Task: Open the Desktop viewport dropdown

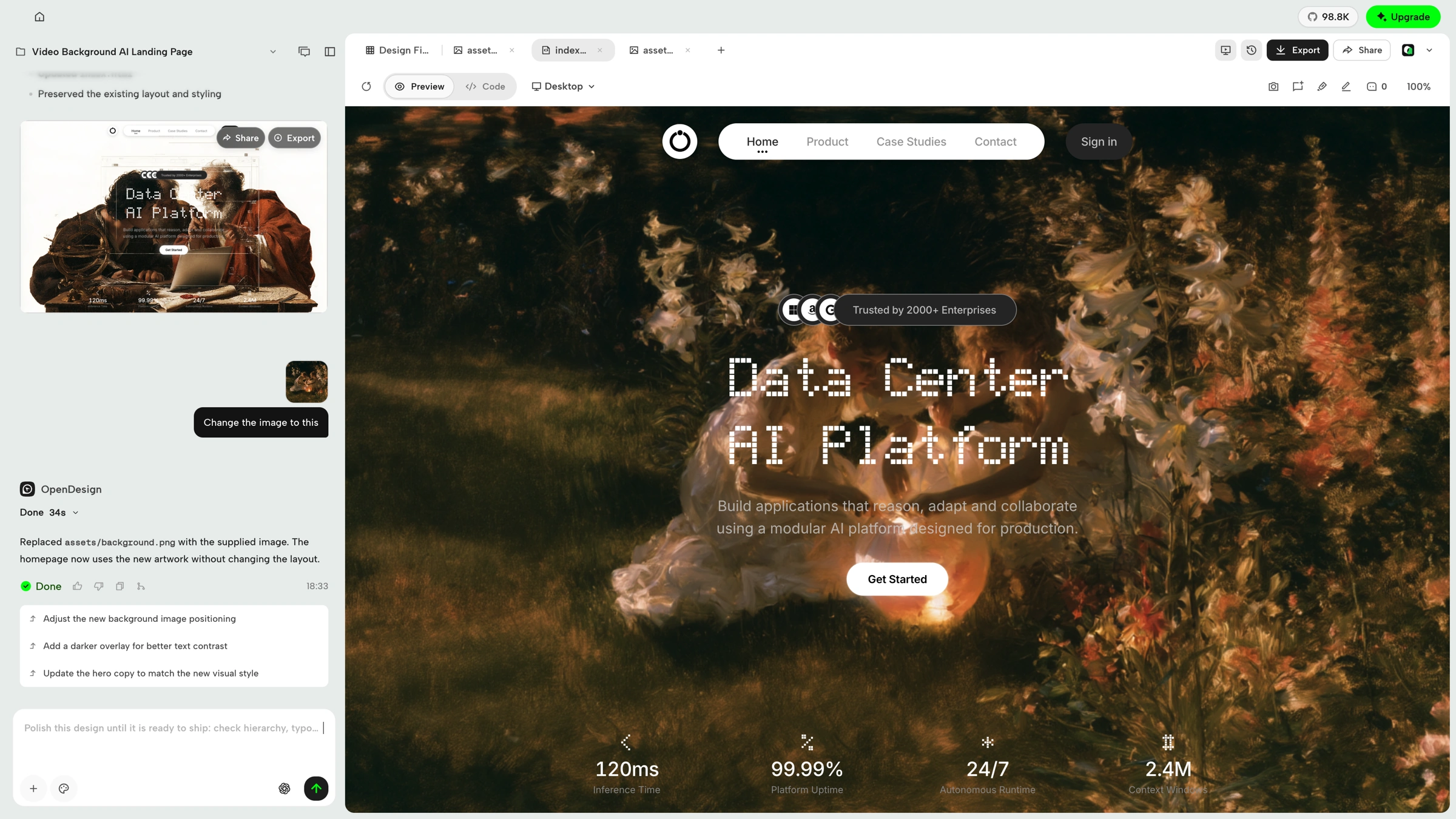Action: 563,86
